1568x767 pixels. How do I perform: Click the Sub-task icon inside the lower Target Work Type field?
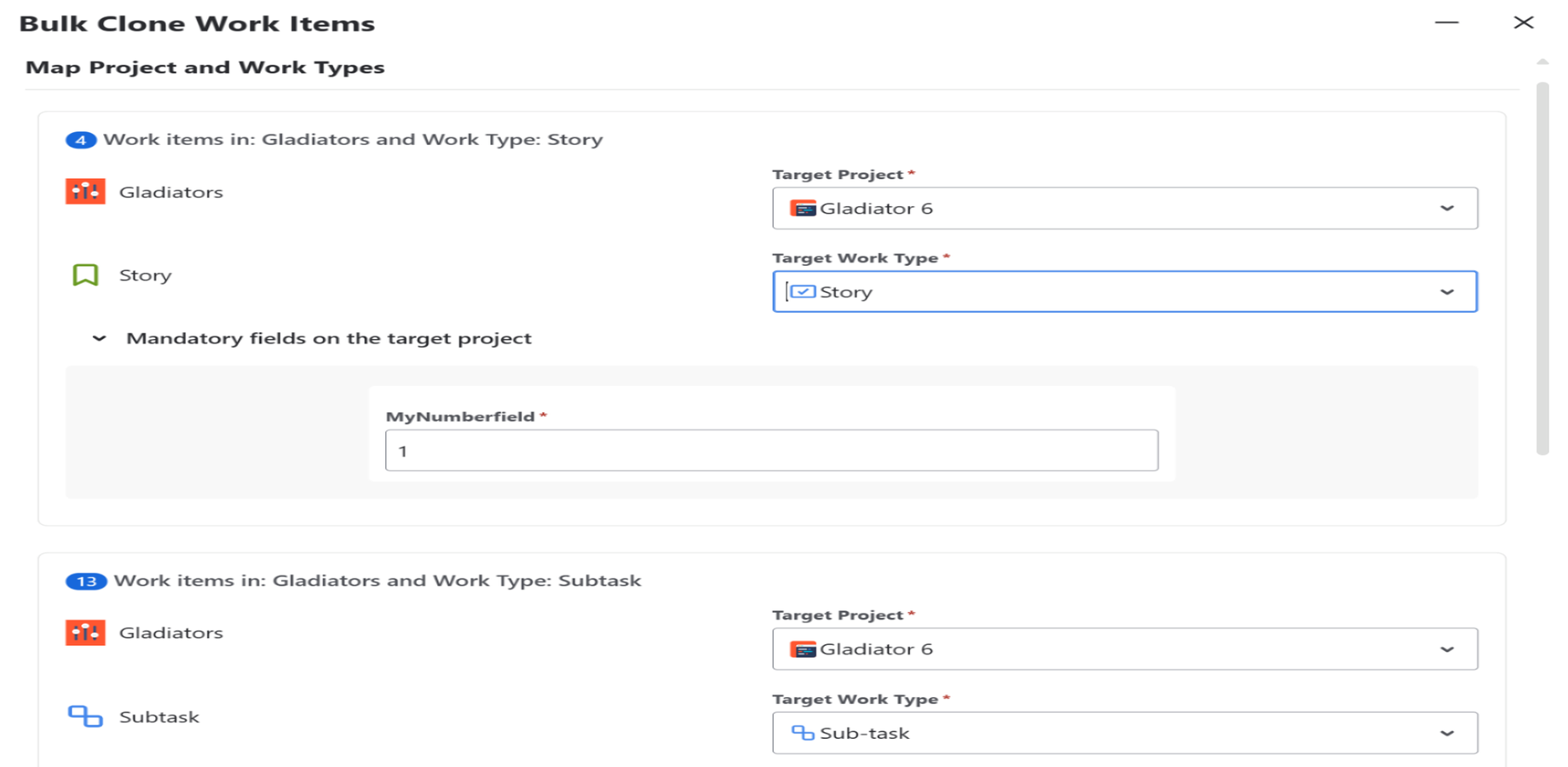pyautogui.click(x=802, y=732)
